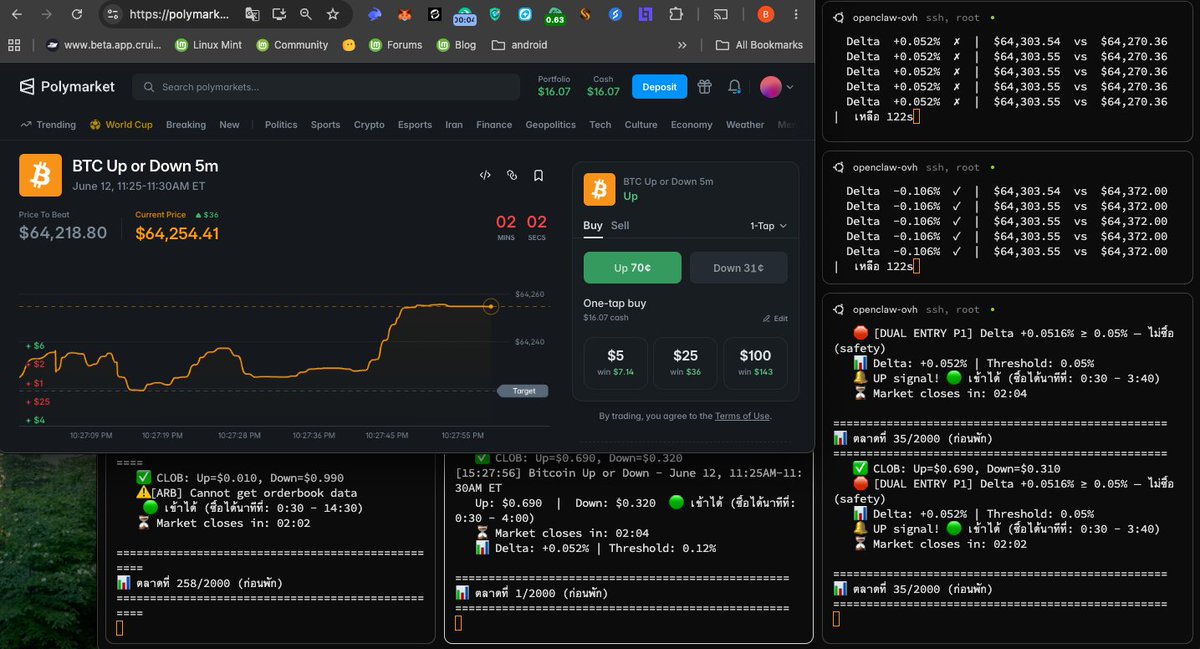The width and height of the screenshot is (1200, 649).
Task: Click the Price To Beat $64,218.80 value
Action: pyautogui.click(x=63, y=233)
